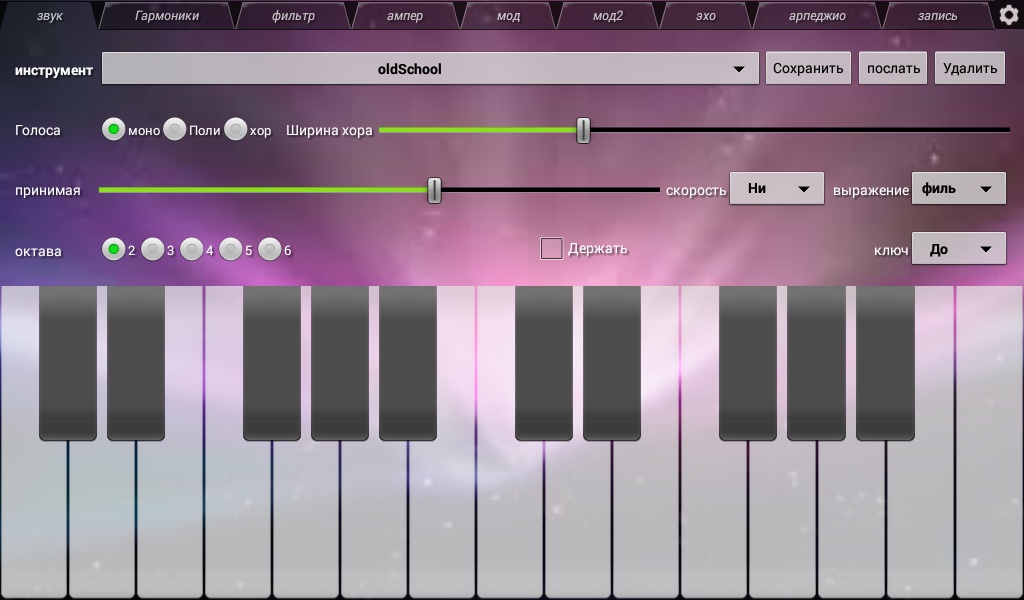Switch to the ампер tab
This screenshot has width=1024, height=600.
coord(405,16)
